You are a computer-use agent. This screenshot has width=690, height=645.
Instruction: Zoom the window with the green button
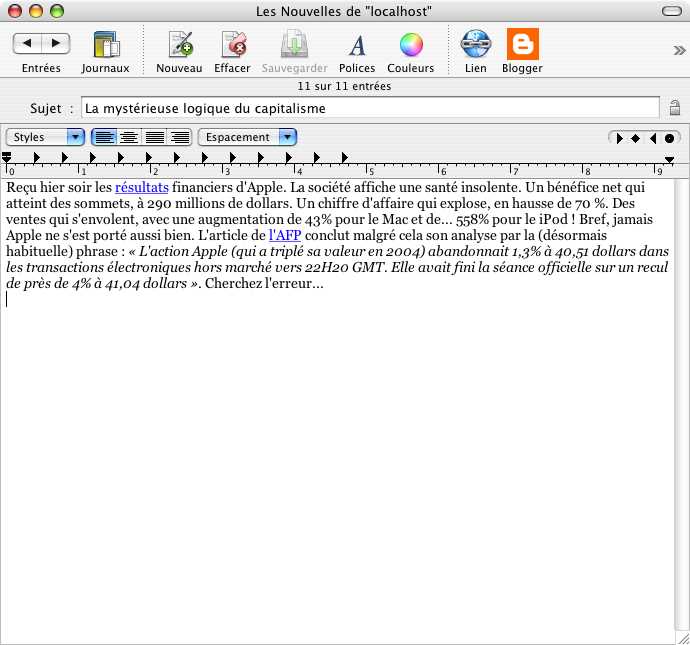(57, 11)
